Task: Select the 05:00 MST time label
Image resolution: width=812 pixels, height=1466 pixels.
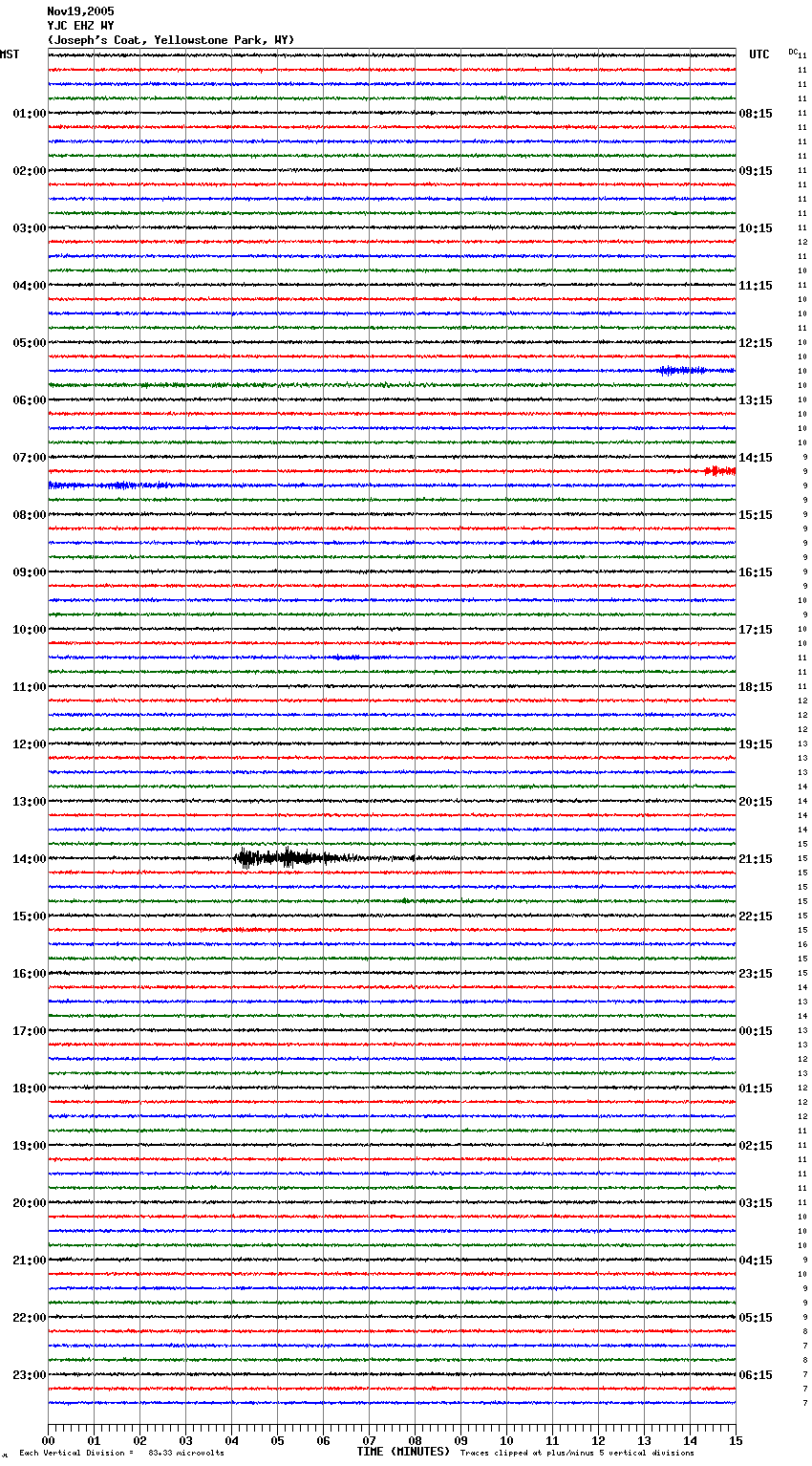Action: click(x=30, y=343)
